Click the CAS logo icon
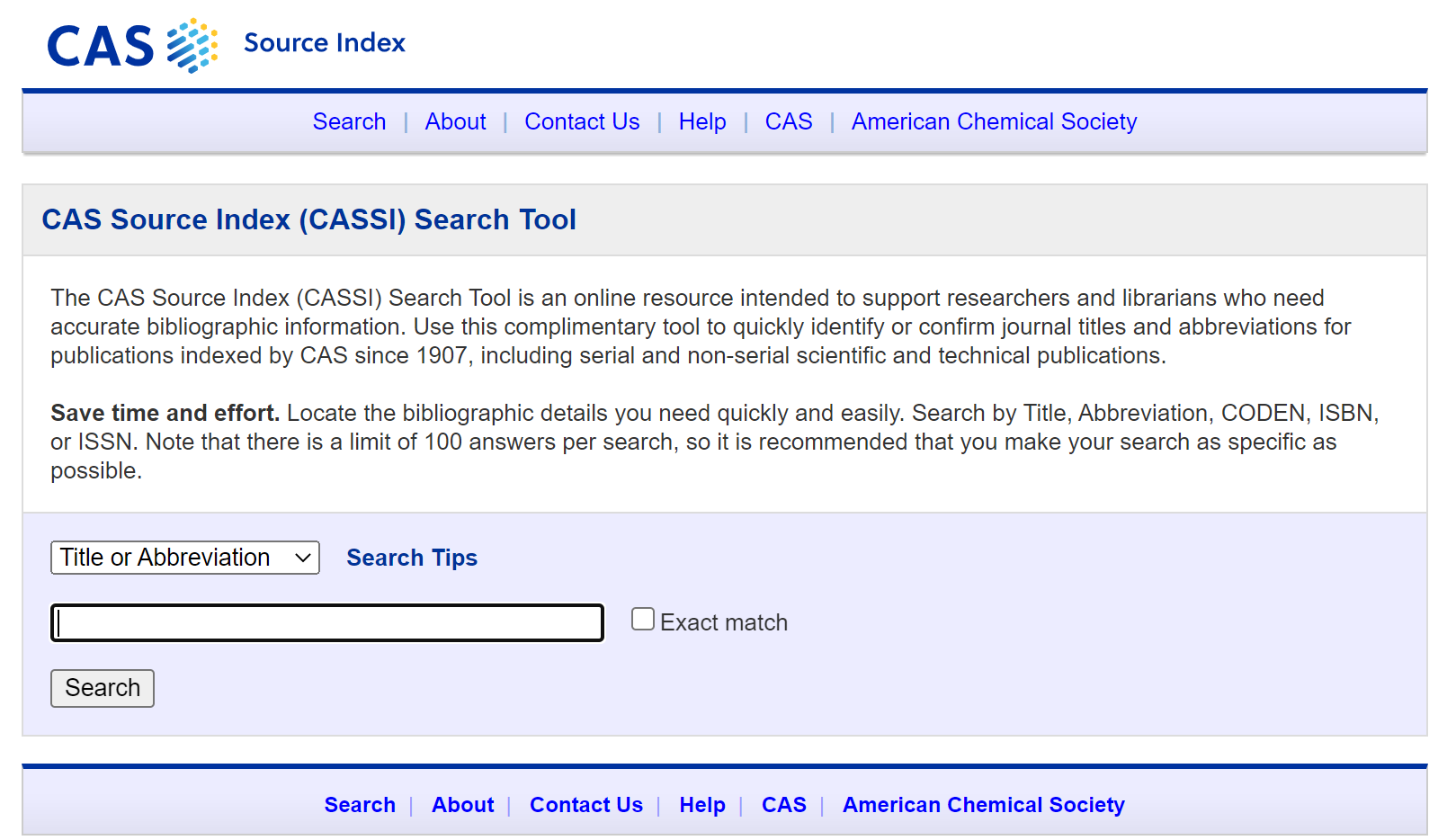 tap(132, 45)
